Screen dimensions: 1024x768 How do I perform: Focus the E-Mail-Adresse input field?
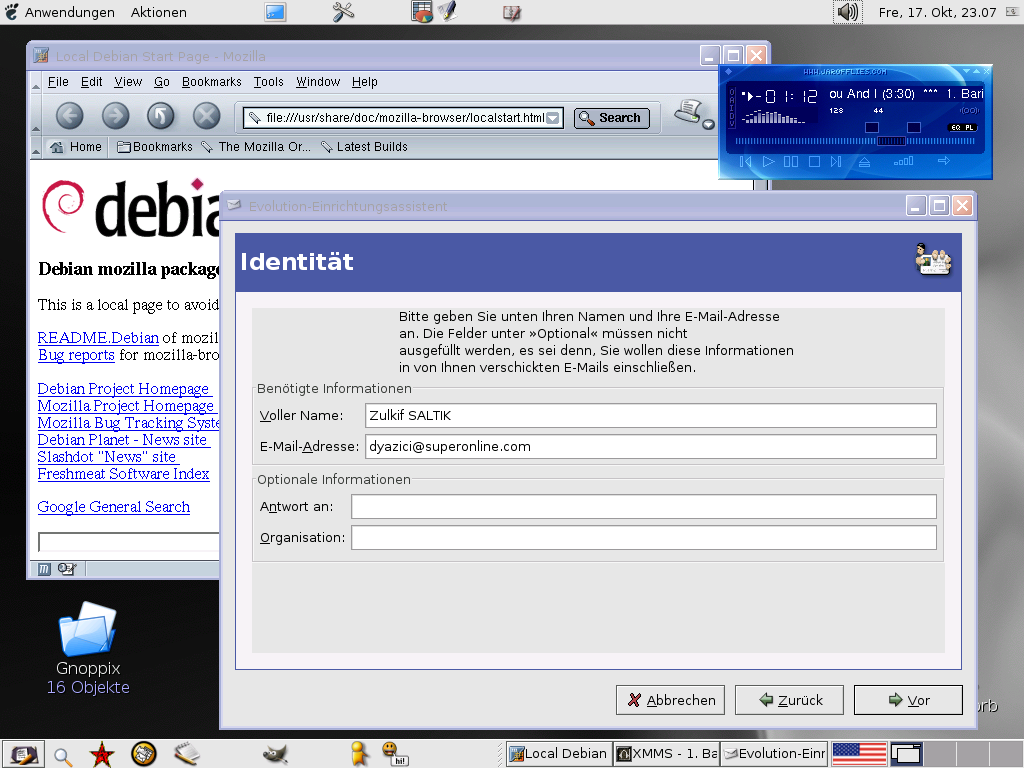(x=650, y=447)
